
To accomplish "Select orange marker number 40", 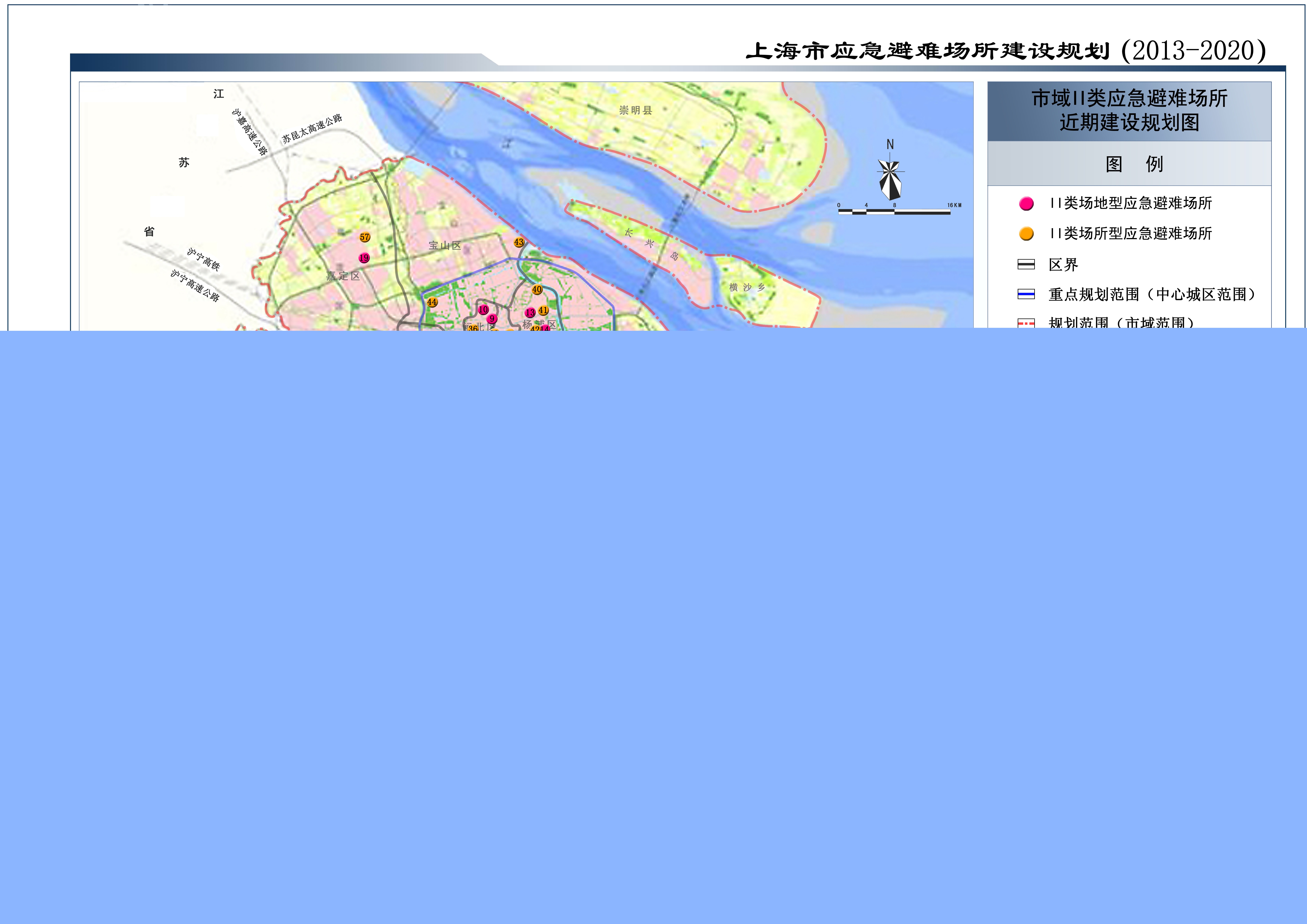I will (x=537, y=289).
